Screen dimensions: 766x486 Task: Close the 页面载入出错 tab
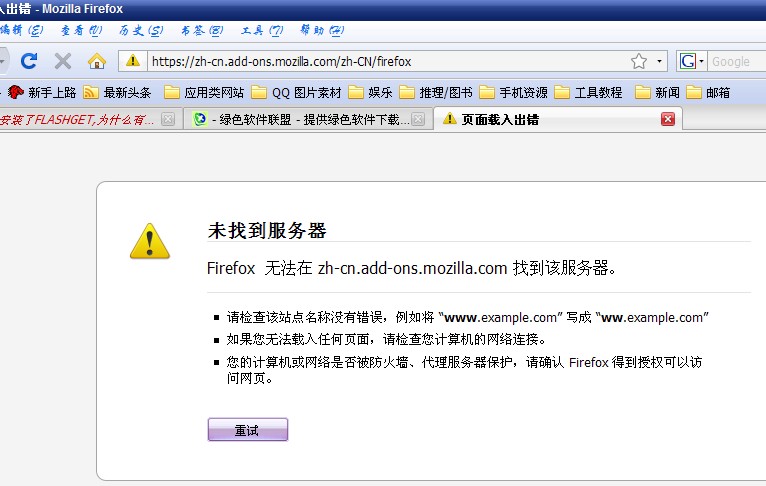pyautogui.click(x=668, y=119)
